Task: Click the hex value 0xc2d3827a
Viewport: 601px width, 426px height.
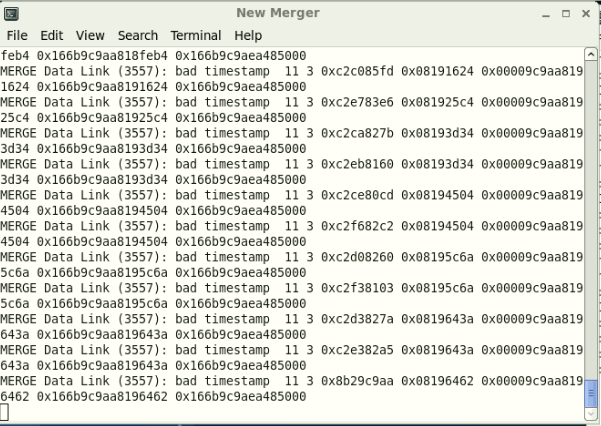Action: (x=343, y=319)
